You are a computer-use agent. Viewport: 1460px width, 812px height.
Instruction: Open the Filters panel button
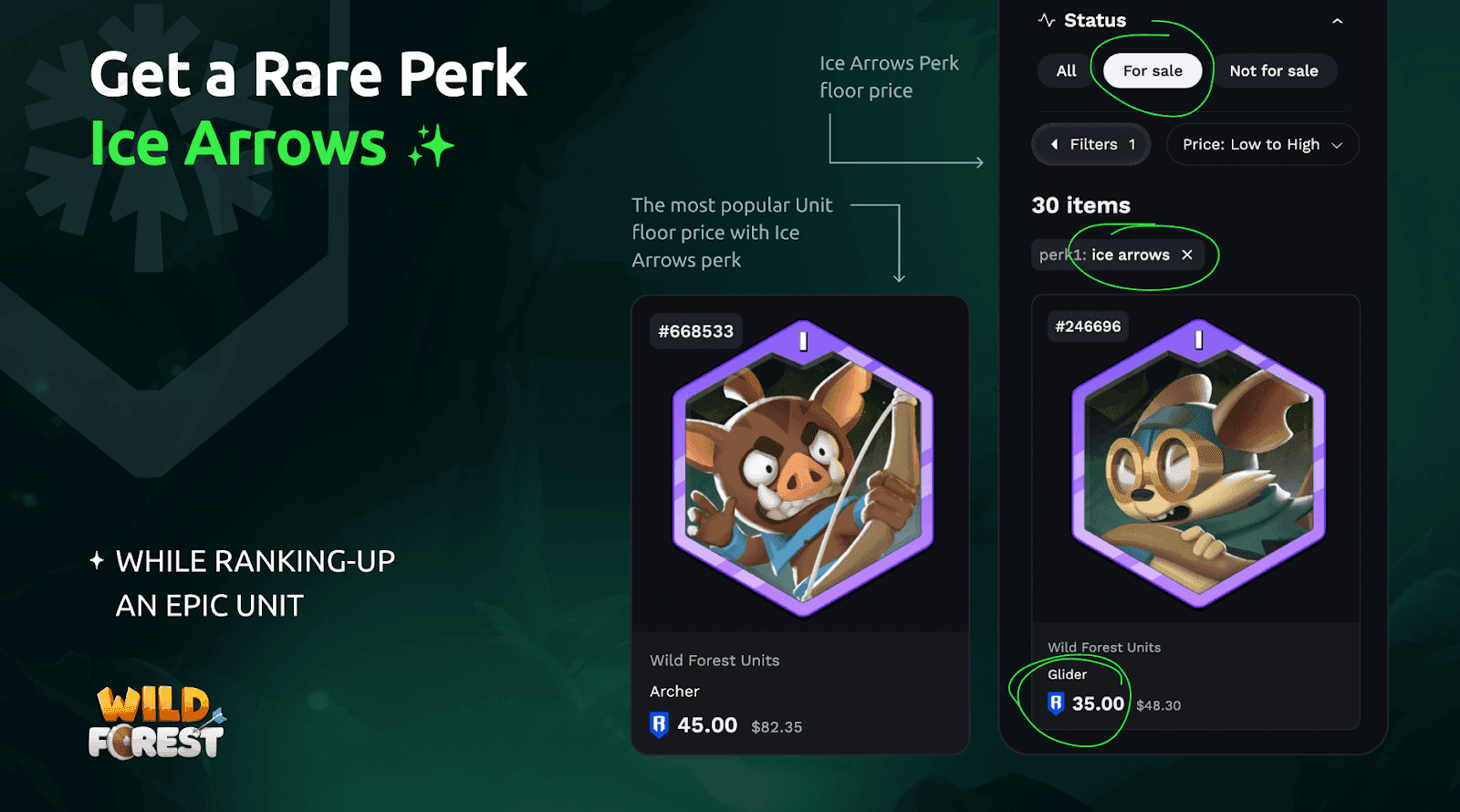point(1091,144)
